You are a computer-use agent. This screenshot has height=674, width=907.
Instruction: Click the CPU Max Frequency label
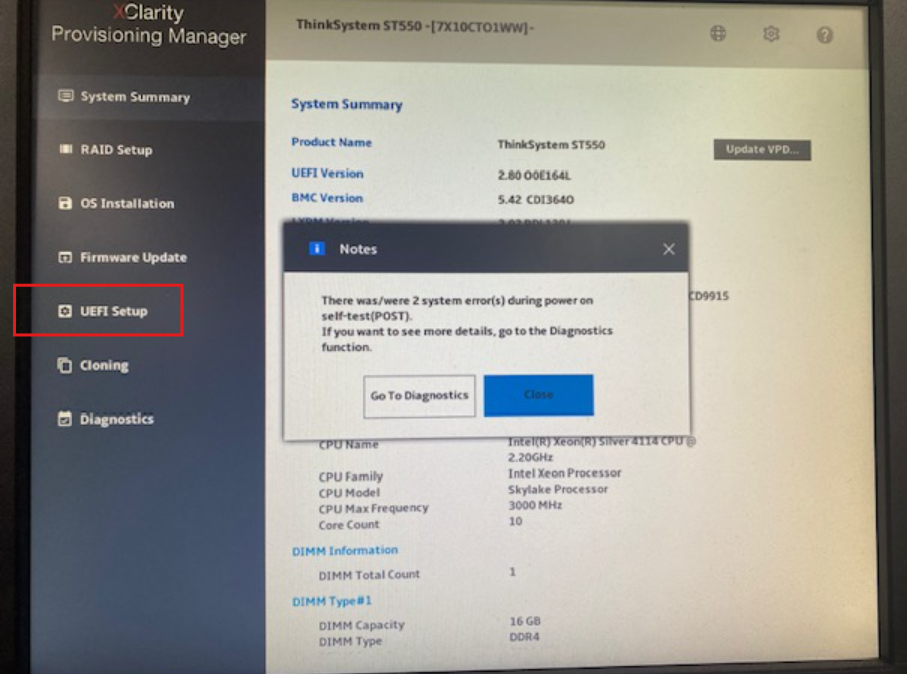click(x=373, y=509)
